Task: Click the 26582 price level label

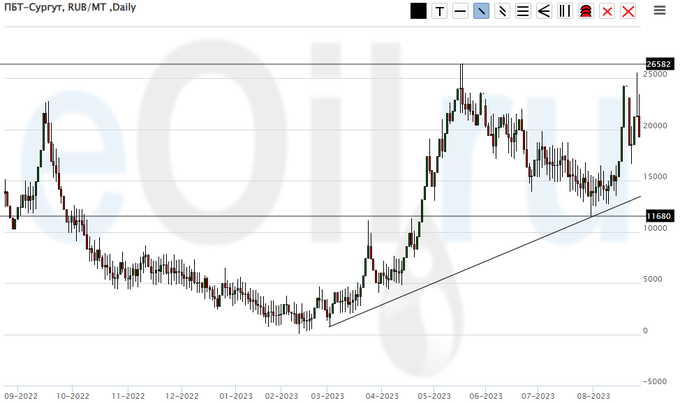Action: tap(657, 64)
